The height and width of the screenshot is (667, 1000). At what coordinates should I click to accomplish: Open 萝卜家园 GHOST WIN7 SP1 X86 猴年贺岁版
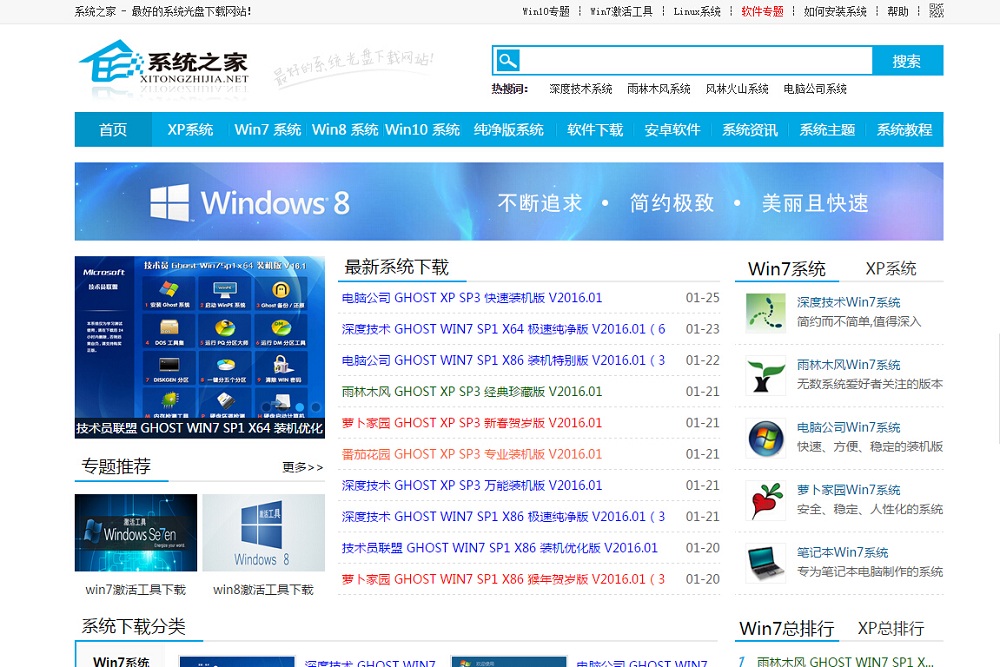point(503,579)
